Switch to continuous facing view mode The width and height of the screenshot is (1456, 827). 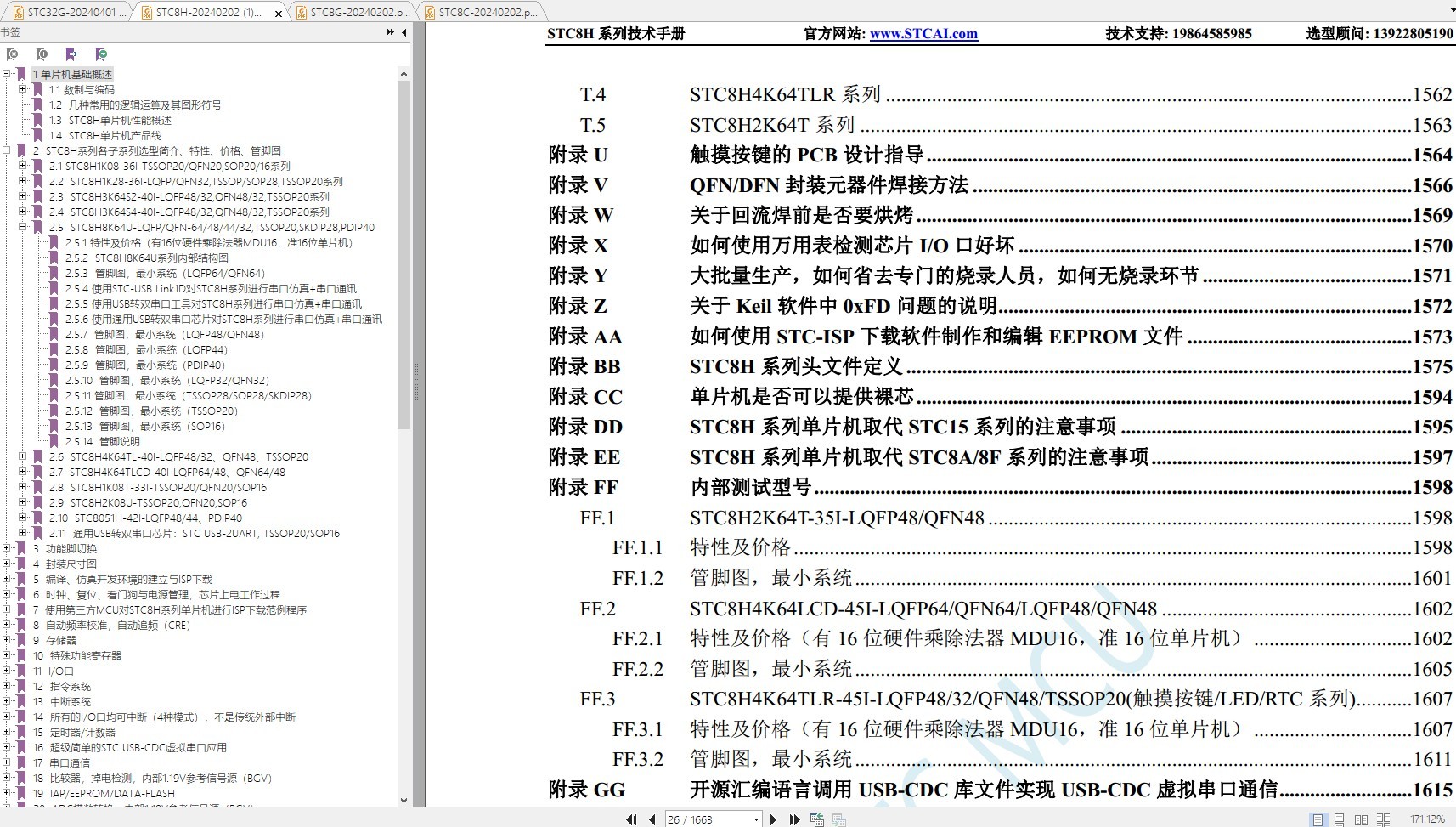coord(1383,819)
